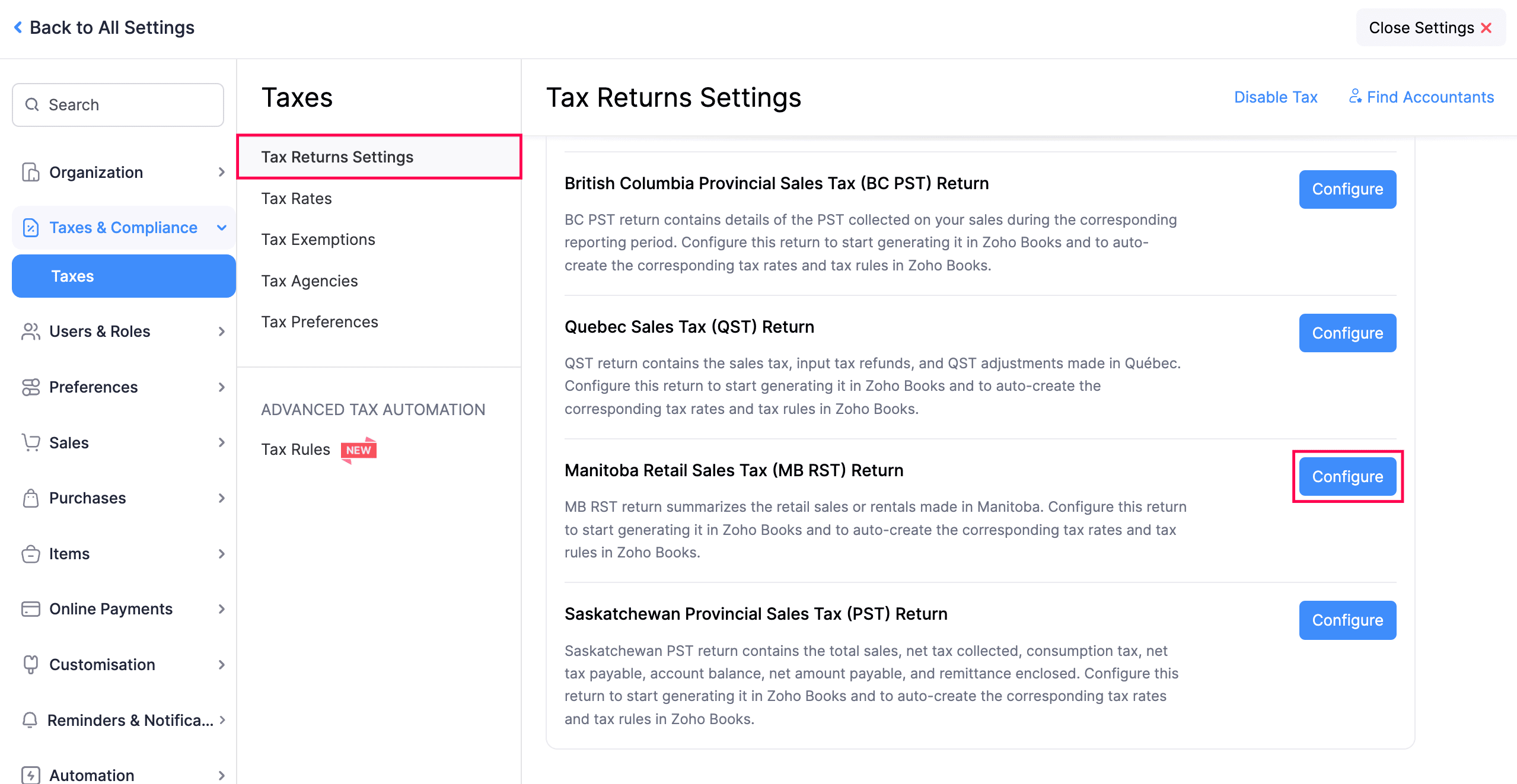Screen dimensions: 1517x784
Task: Select the Tax Rules menu item
Action: pyautogui.click(x=294, y=449)
